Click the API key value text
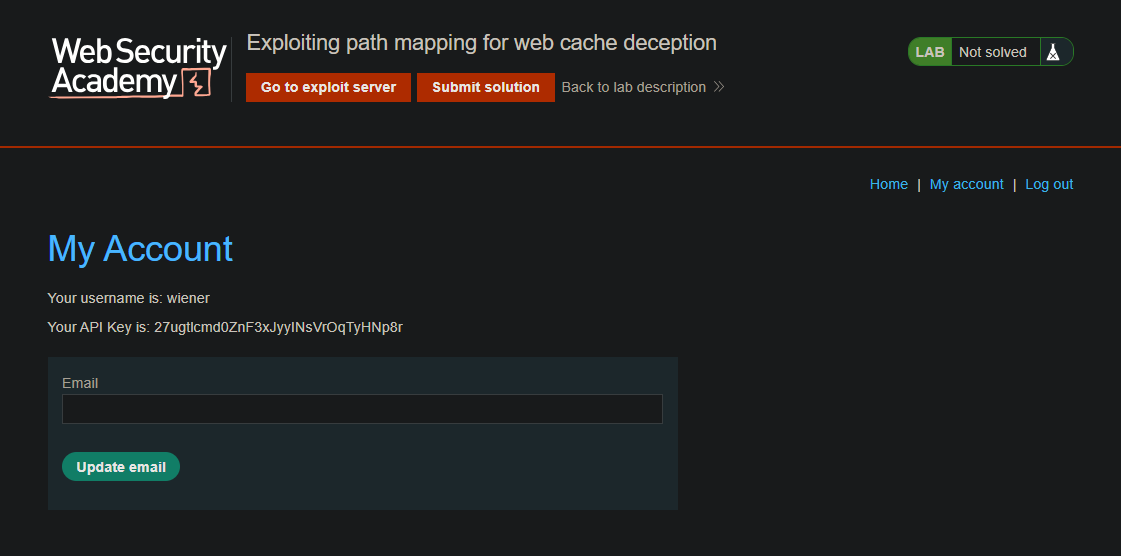Screen dimensions: 1121x556 (x=278, y=327)
